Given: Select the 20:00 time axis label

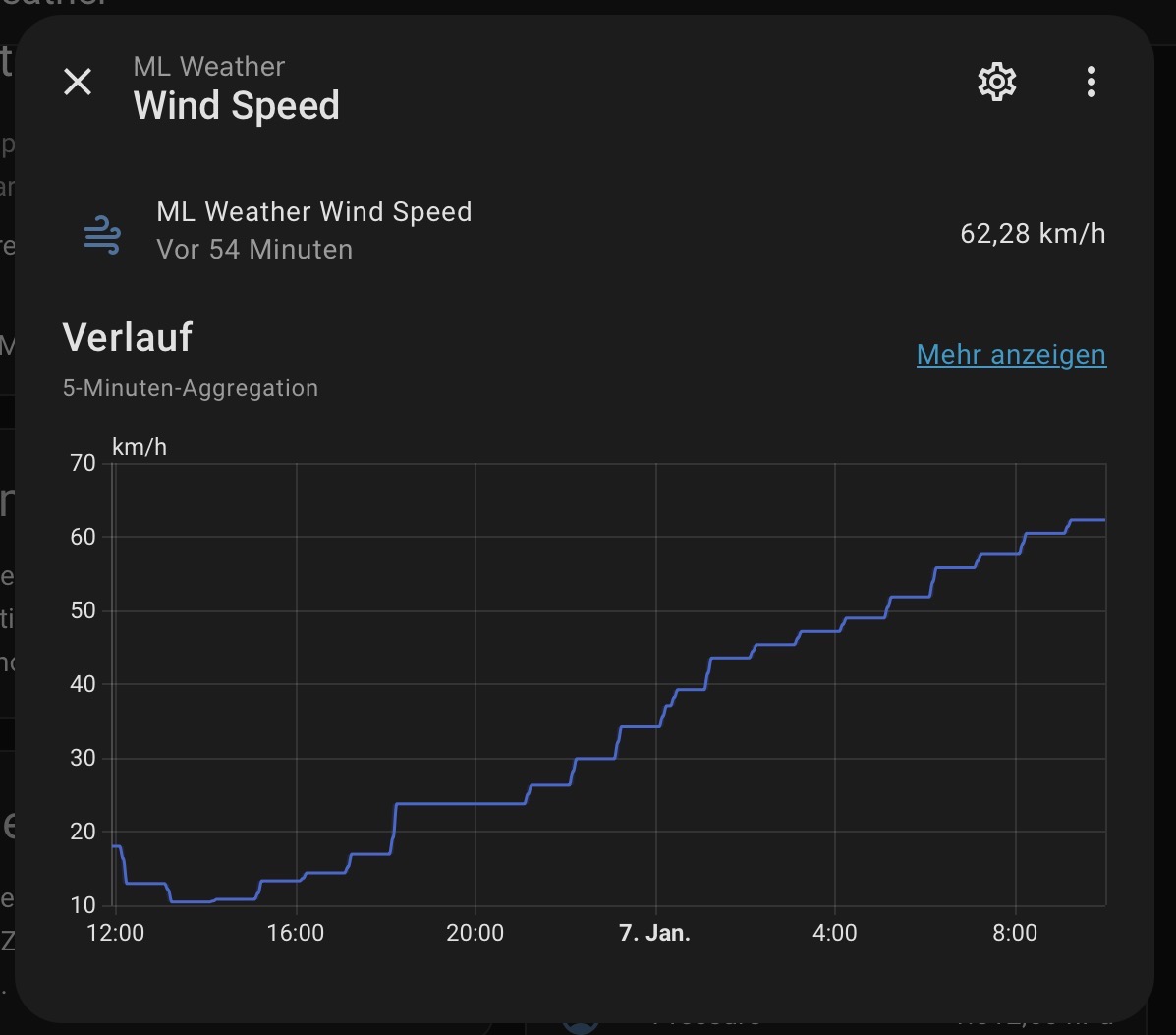Looking at the screenshot, I should pos(475,933).
